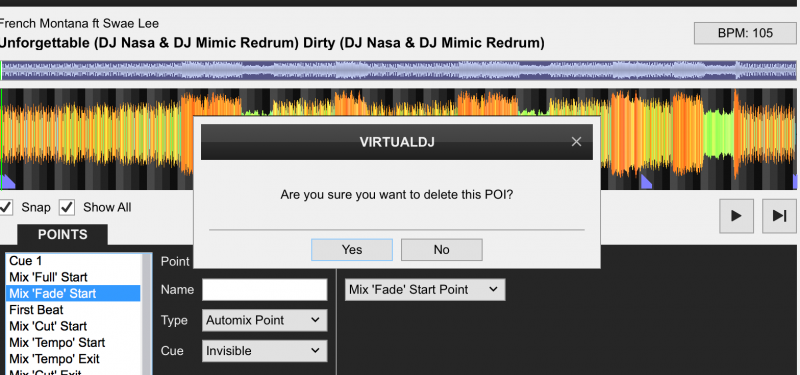Open the Mix 'Fade' Start Point dropdown
This screenshot has width=800, height=375.
click(425, 289)
